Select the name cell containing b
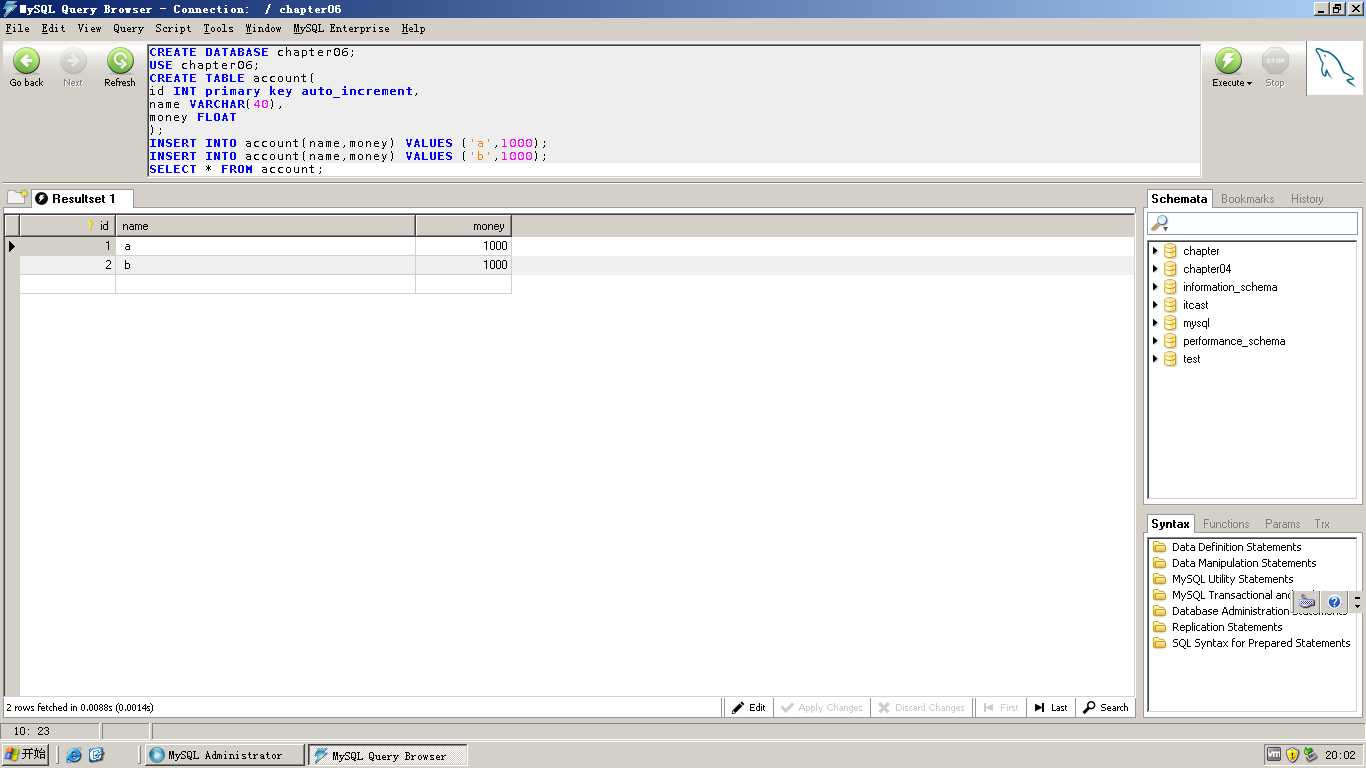The width and height of the screenshot is (1366, 768). click(265, 265)
